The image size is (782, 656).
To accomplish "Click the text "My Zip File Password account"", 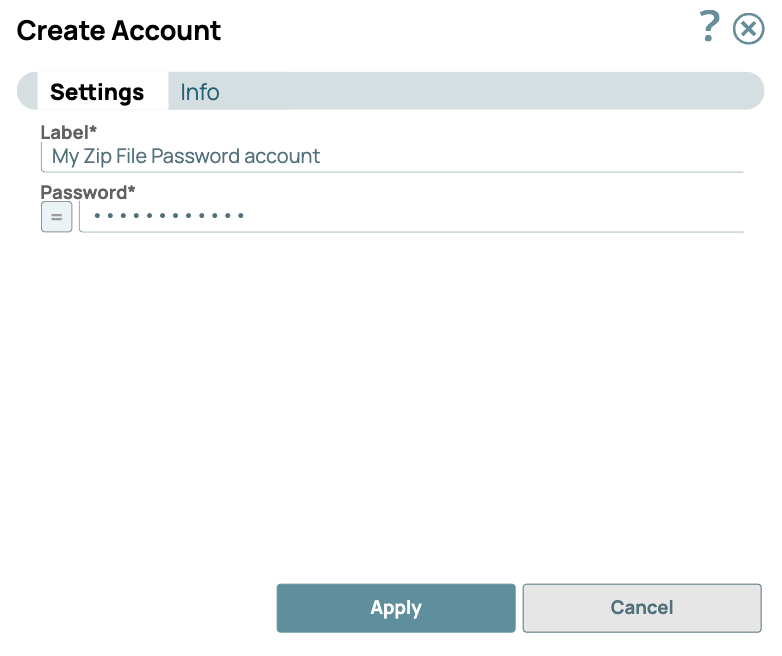I will point(186,157).
